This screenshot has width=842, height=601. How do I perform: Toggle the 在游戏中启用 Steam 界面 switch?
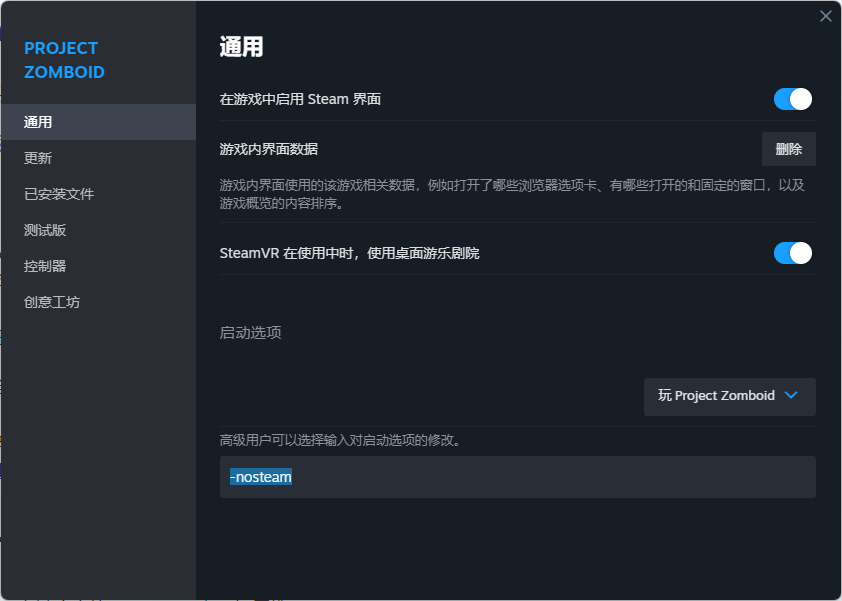(793, 99)
